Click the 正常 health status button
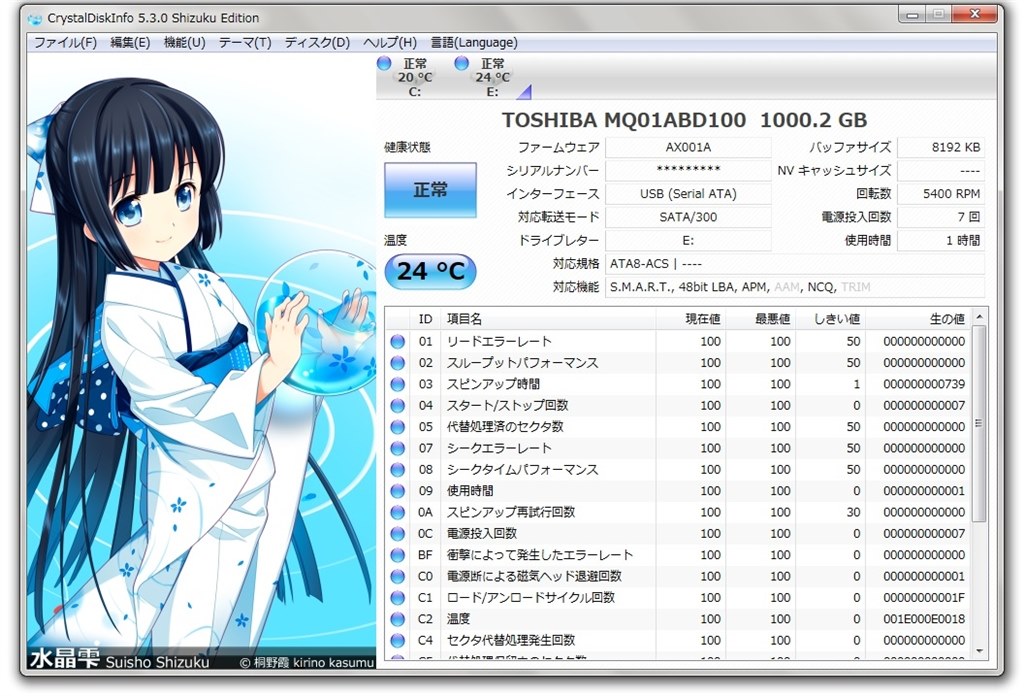This screenshot has width=1024, height=696. coord(430,190)
